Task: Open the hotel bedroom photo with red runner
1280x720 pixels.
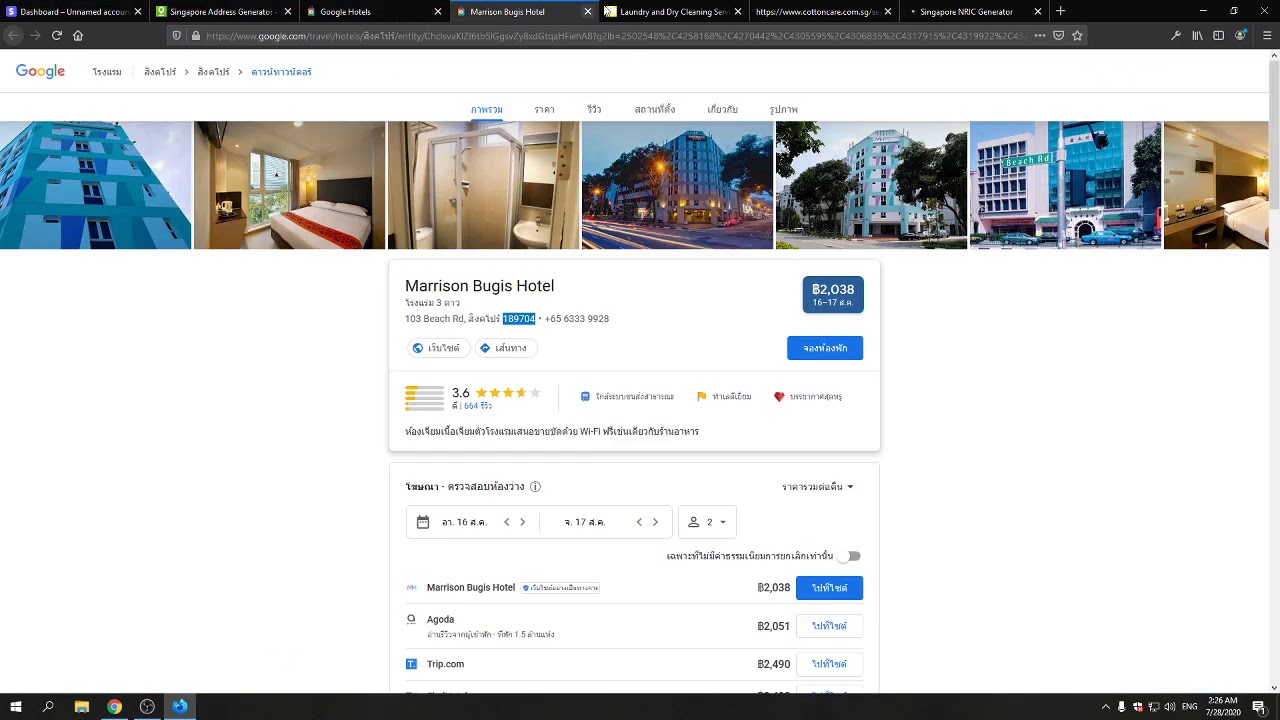Action: [x=289, y=185]
